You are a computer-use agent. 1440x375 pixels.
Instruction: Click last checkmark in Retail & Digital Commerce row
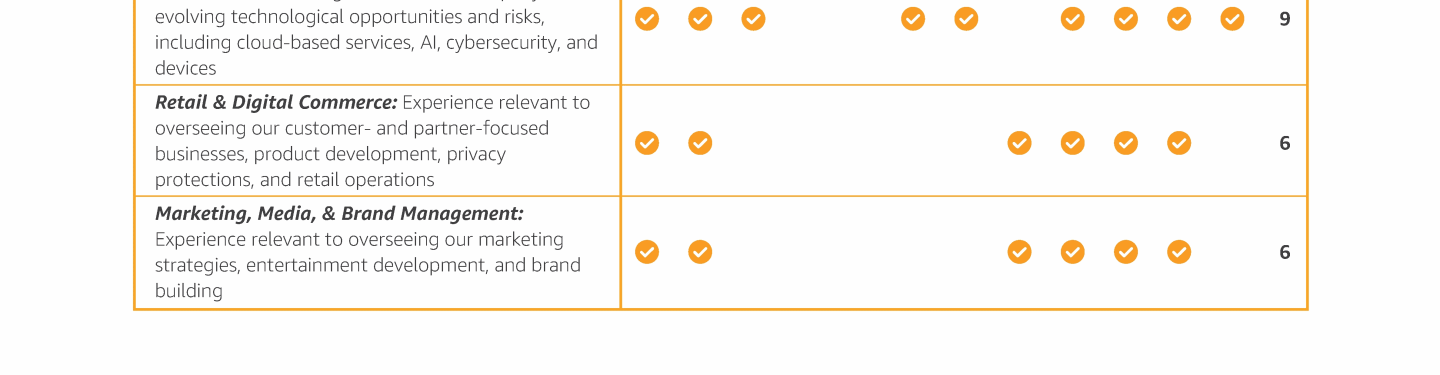[x=1179, y=143]
